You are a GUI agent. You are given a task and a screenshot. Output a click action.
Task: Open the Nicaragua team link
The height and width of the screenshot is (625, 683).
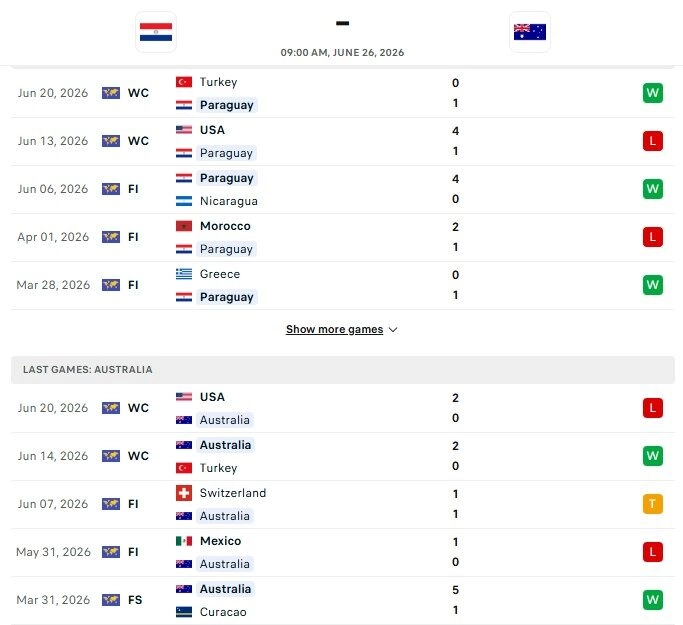tap(229, 201)
